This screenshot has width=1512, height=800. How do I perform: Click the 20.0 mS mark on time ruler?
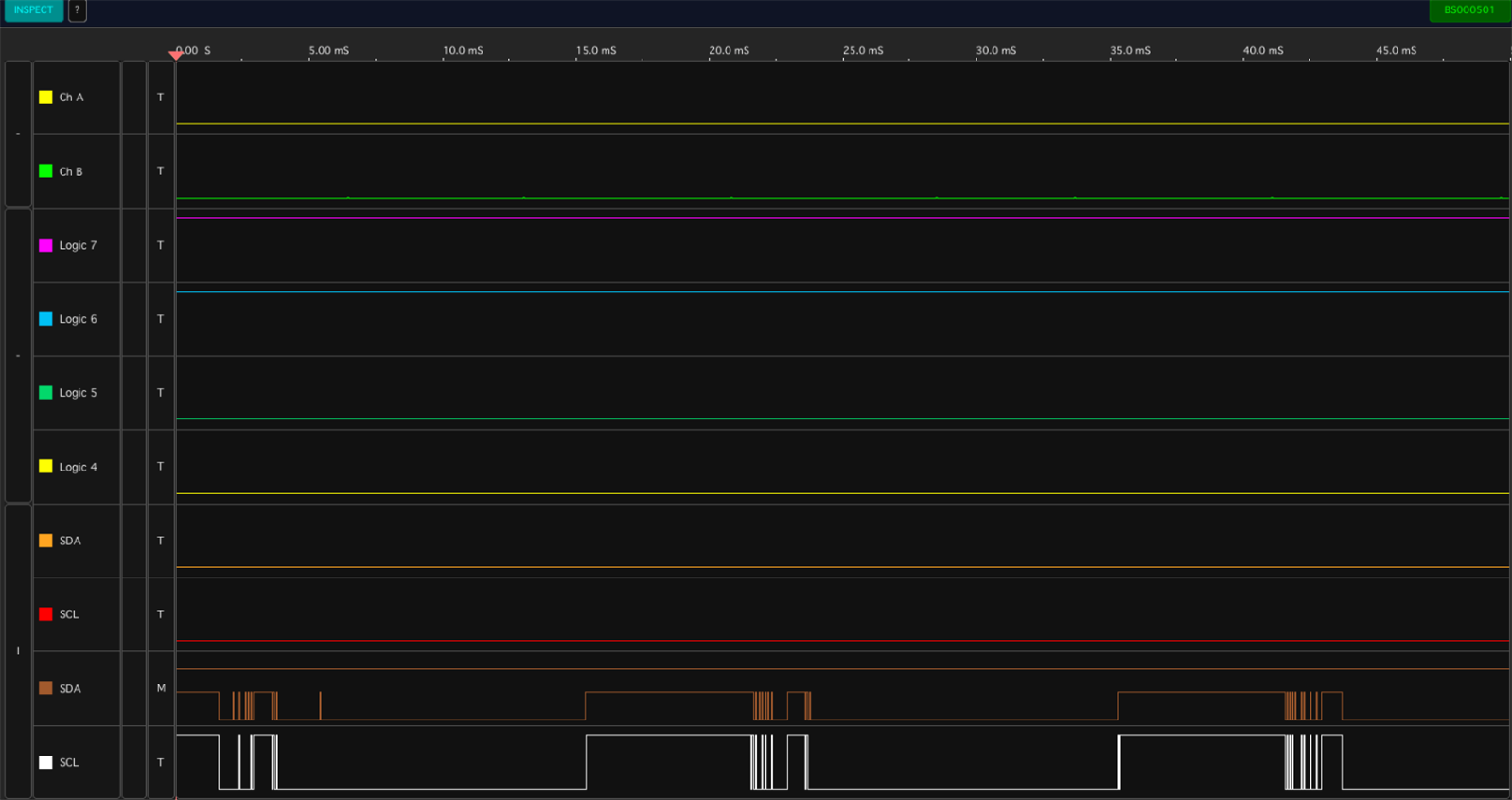(729, 51)
